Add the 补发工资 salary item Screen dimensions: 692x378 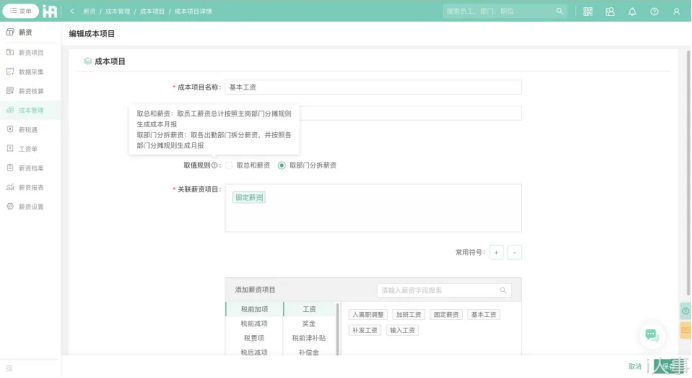365,330
